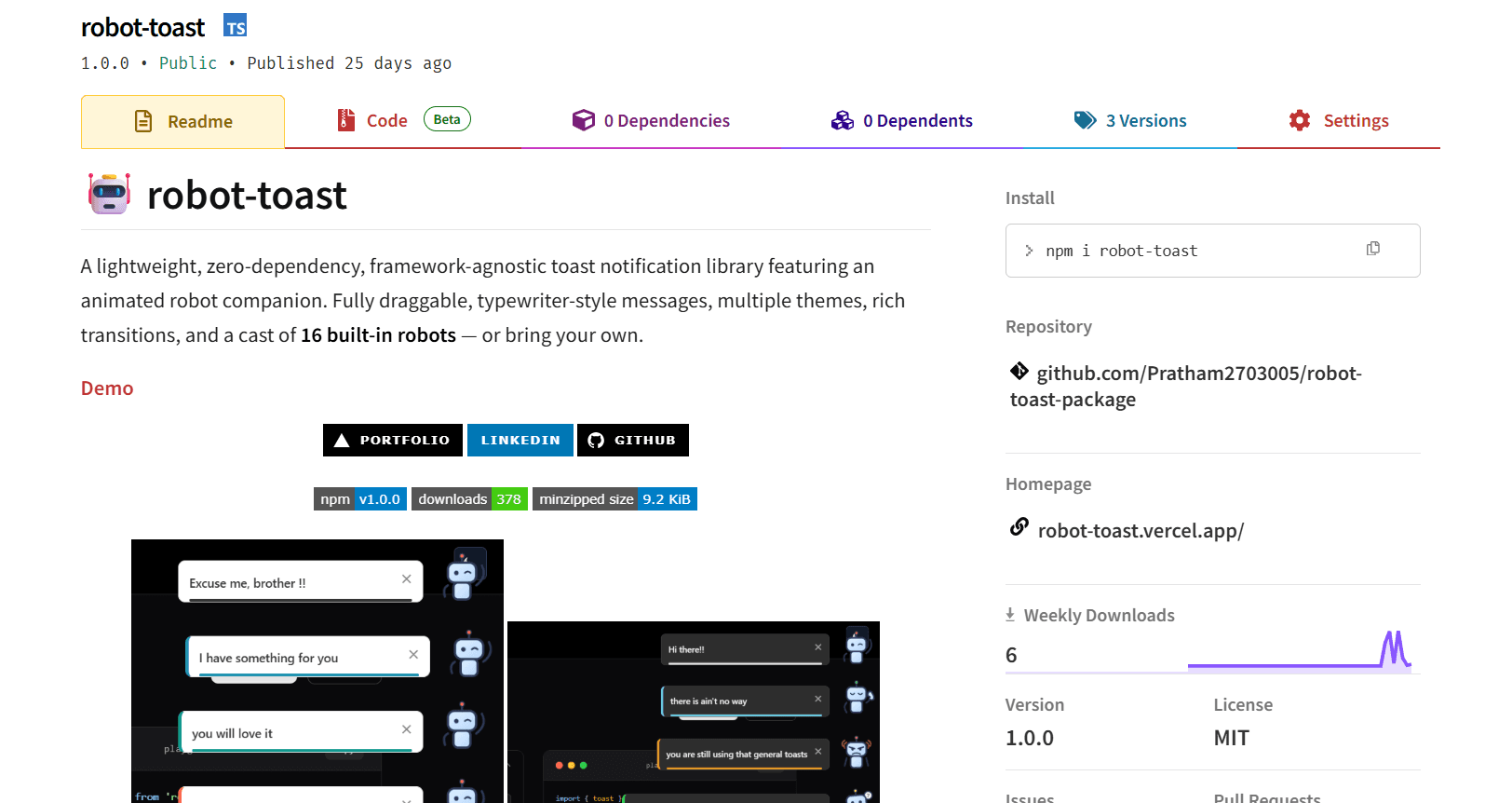Click the "Repository" sidebar heading
The width and height of the screenshot is (1512, 803).
(x=1048, y=327)
